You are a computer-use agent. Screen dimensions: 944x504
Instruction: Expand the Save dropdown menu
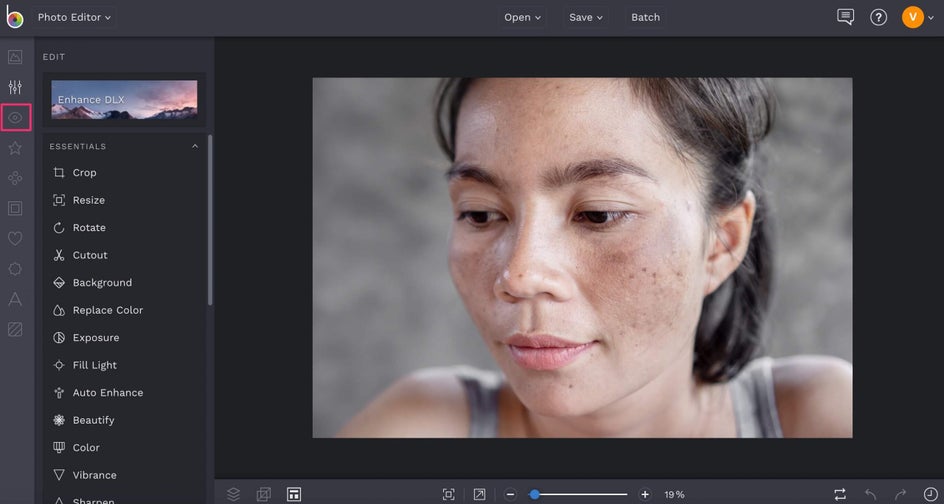coord(586,17)
